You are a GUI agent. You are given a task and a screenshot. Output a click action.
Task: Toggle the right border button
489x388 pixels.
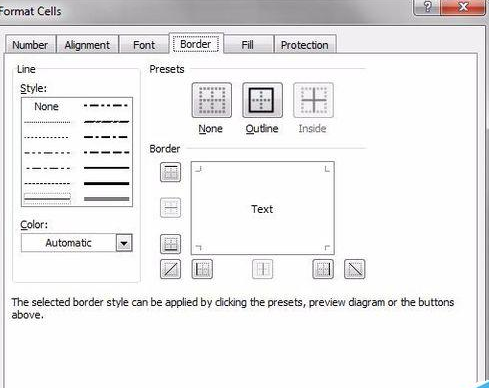point(323,269)
